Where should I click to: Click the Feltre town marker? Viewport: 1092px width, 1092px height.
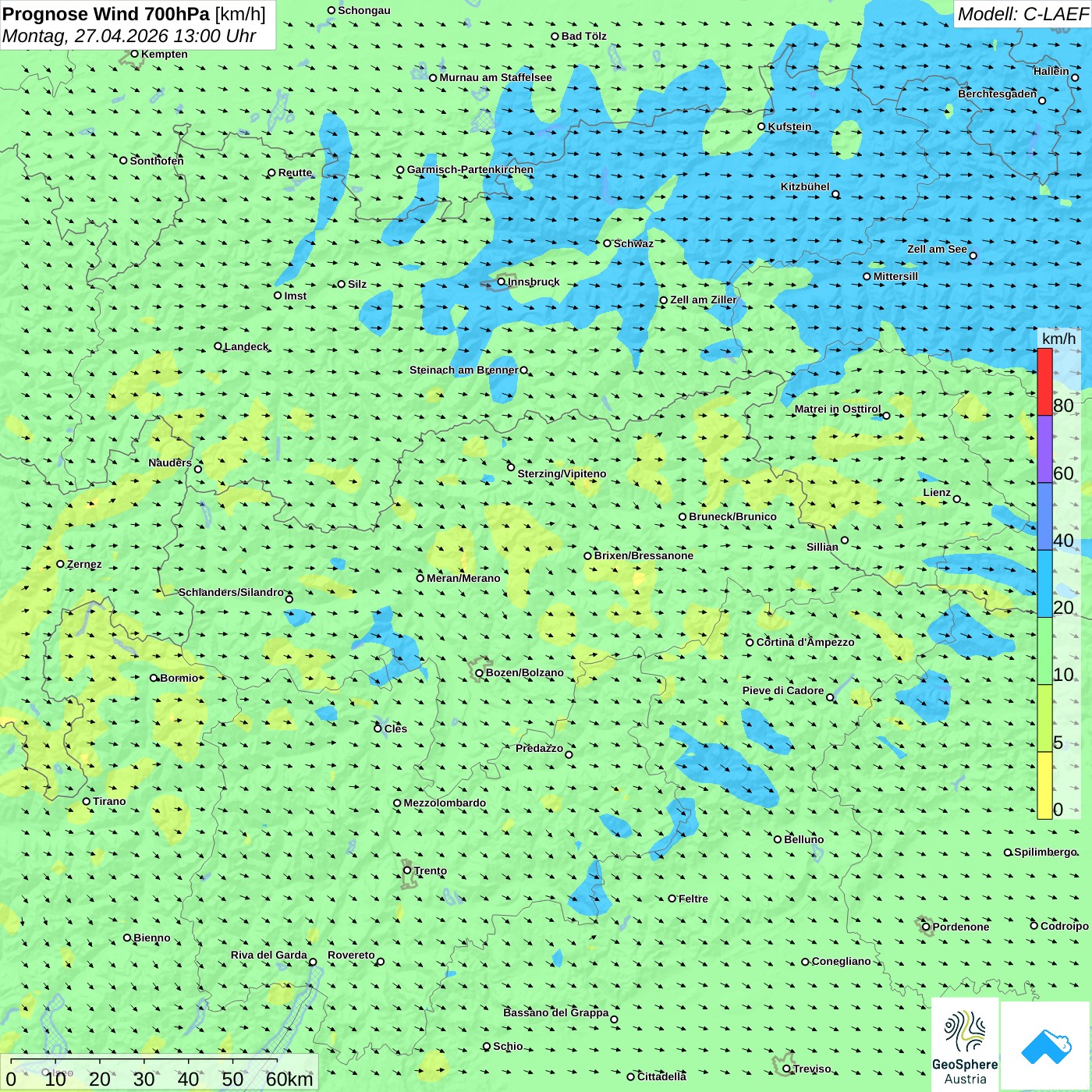coord(672,899)
